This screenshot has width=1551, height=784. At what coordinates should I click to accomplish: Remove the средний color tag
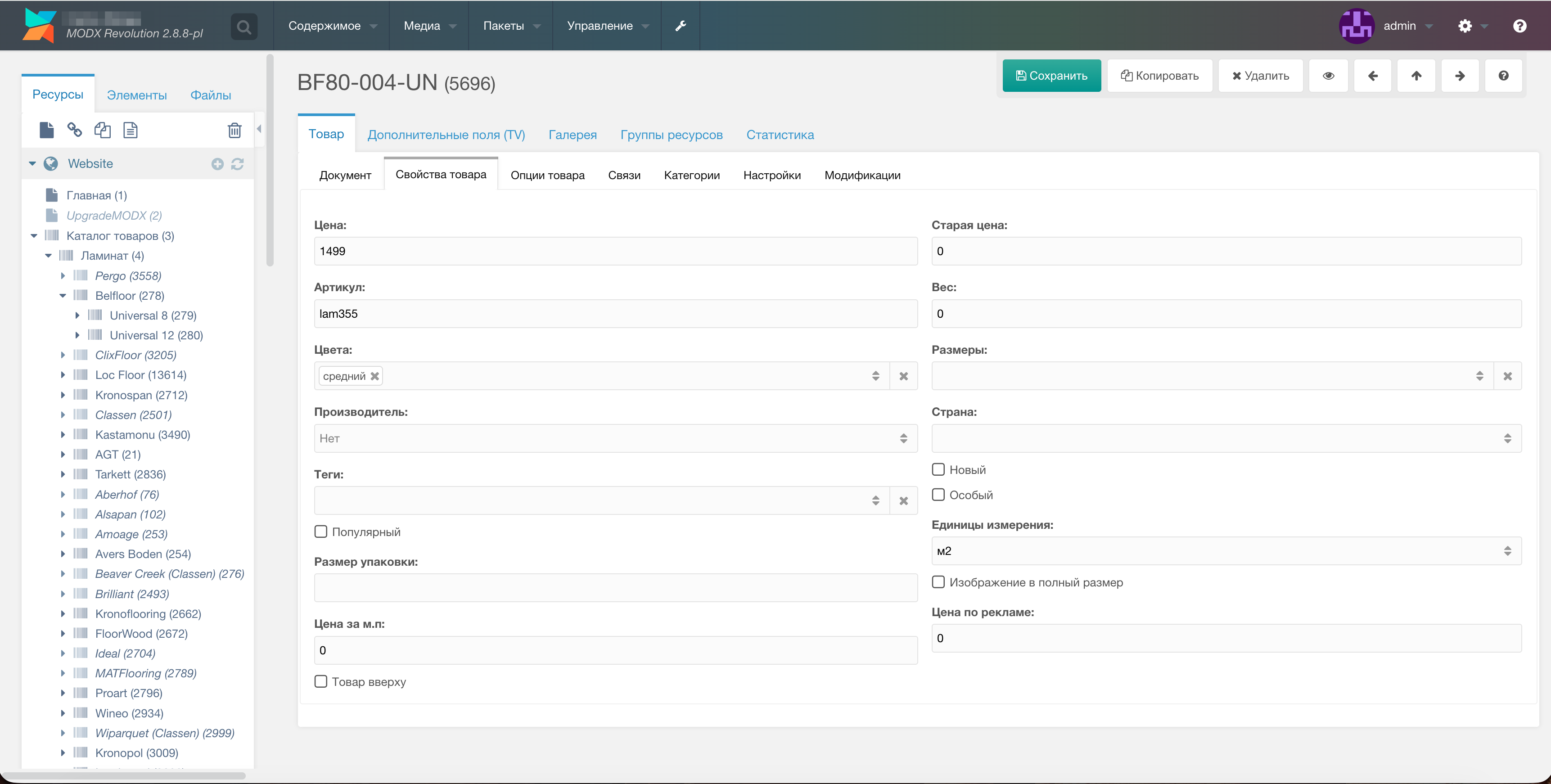(x=374, y=376)
